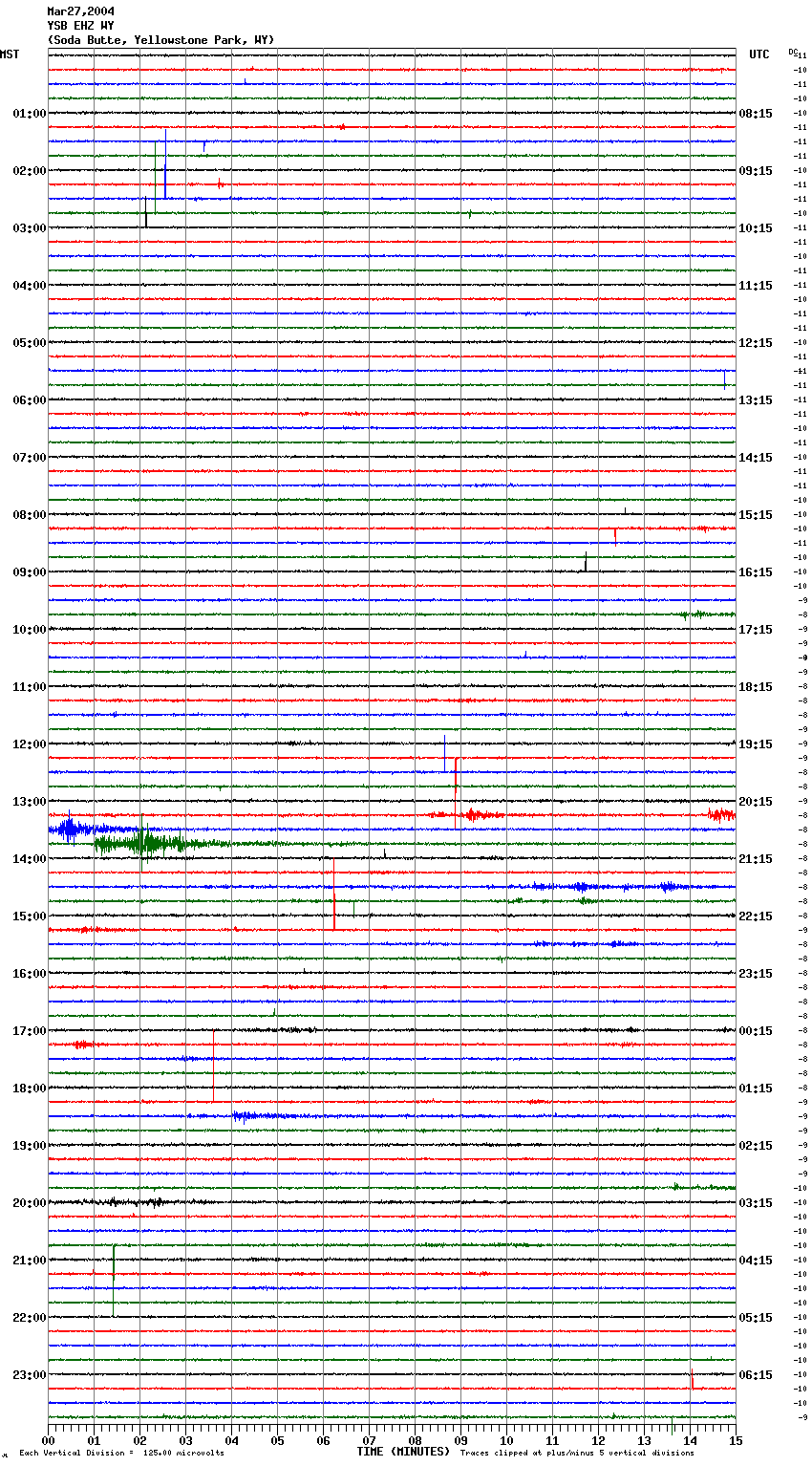Image resolution: width=812 pixels, height=1466 pixels.
Task: Pick minute tick label 03 on the axis
Action: click(185, 1440)
